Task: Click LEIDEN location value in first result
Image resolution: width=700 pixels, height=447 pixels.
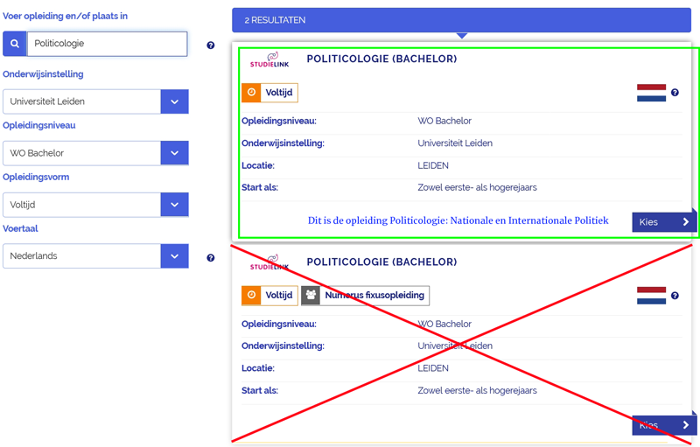Action: click(433, 166)
